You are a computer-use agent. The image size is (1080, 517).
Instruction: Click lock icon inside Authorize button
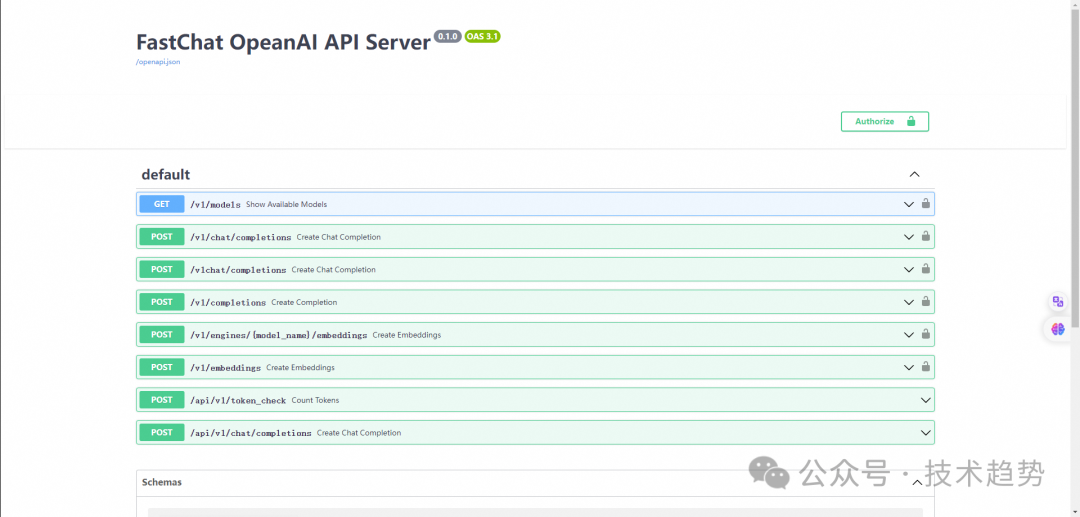point(911,121)
